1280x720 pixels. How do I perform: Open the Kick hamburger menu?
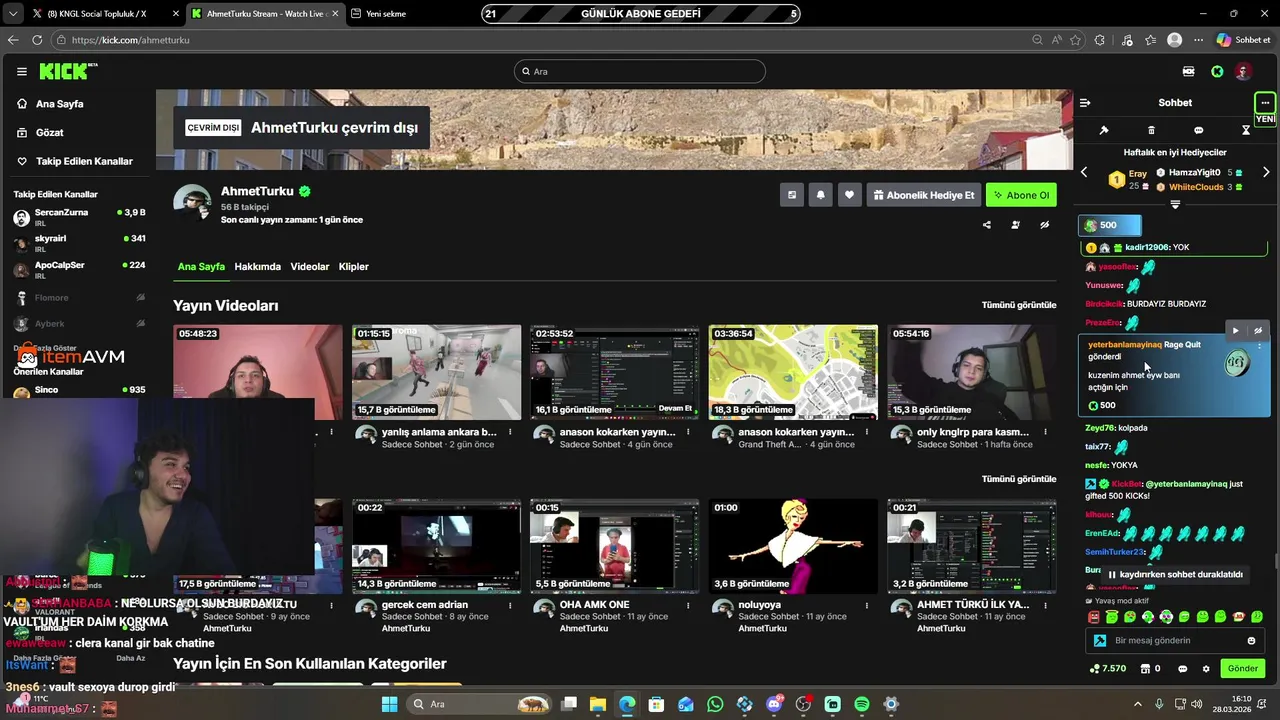click(21, 71)
